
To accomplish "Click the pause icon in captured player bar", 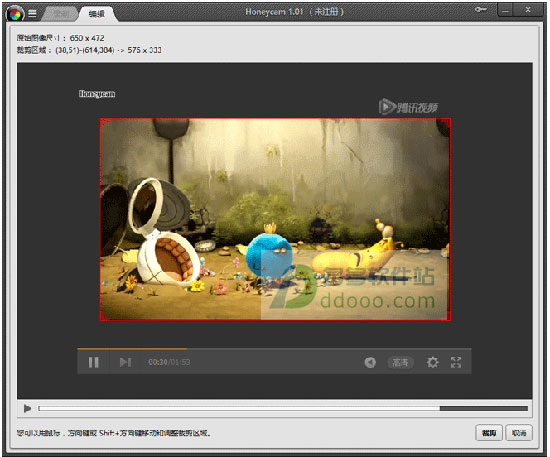I will point(94,362).
